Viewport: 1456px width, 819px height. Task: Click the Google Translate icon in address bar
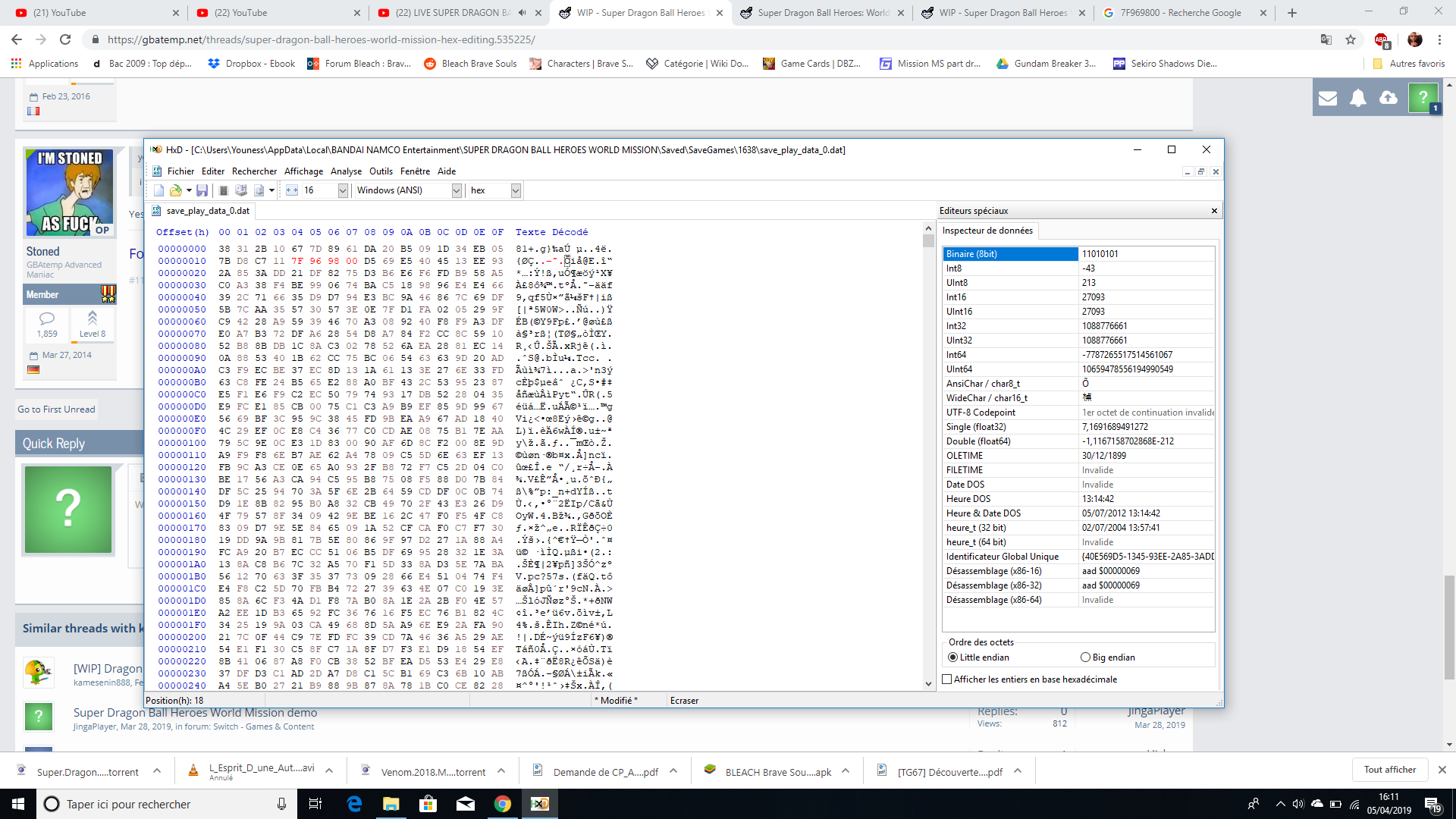coord(1326,39)
